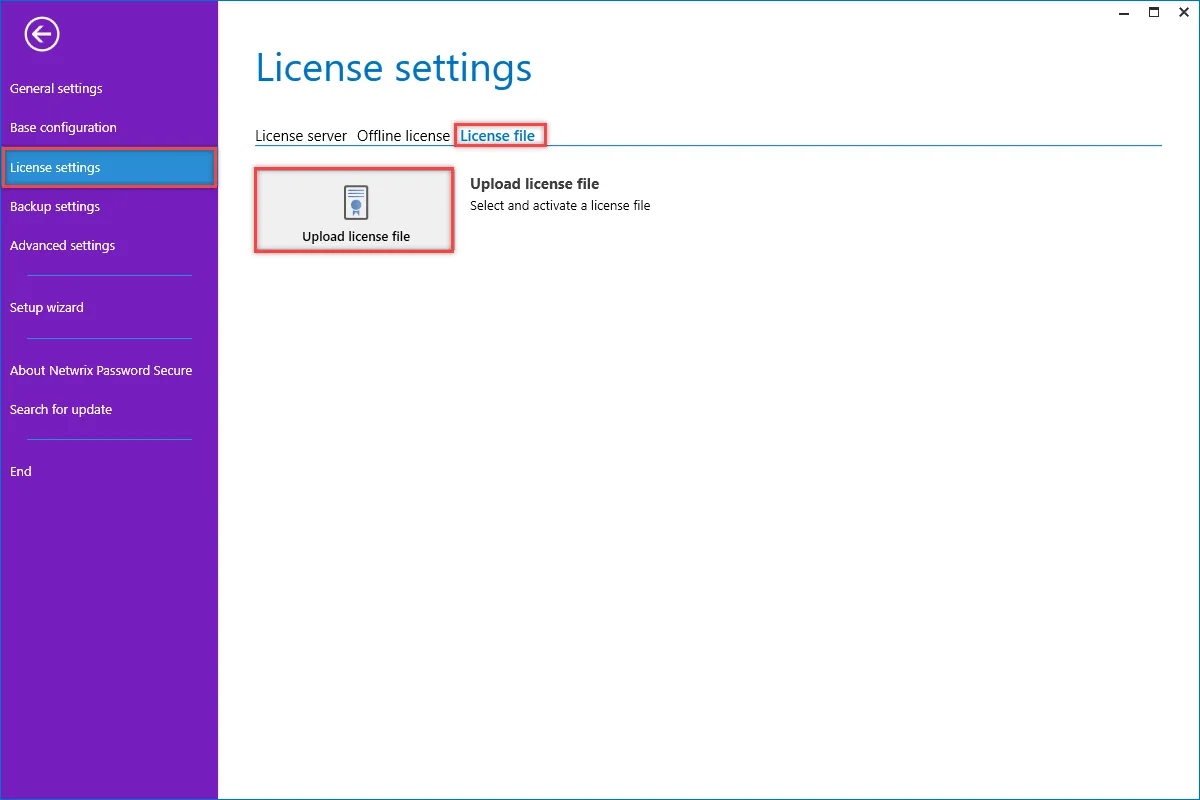Open Backup settings in sidebar

(55, 207)
